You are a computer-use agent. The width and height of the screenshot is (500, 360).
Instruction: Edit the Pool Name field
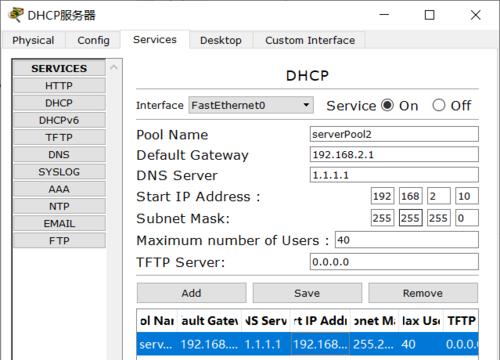tap(394, 134)
